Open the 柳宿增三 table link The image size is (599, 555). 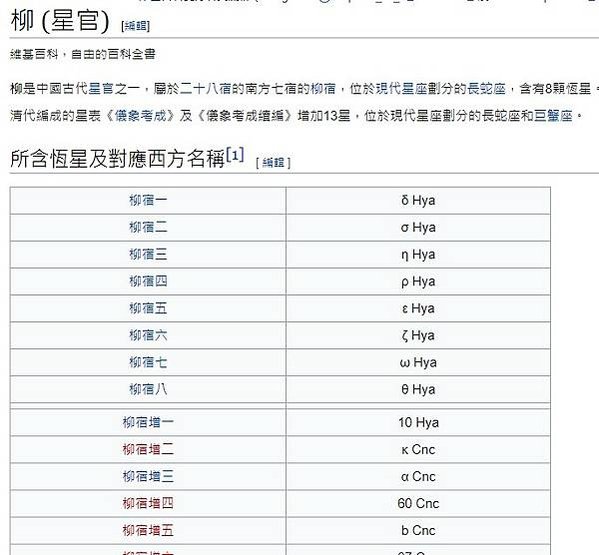click(148, 476)
